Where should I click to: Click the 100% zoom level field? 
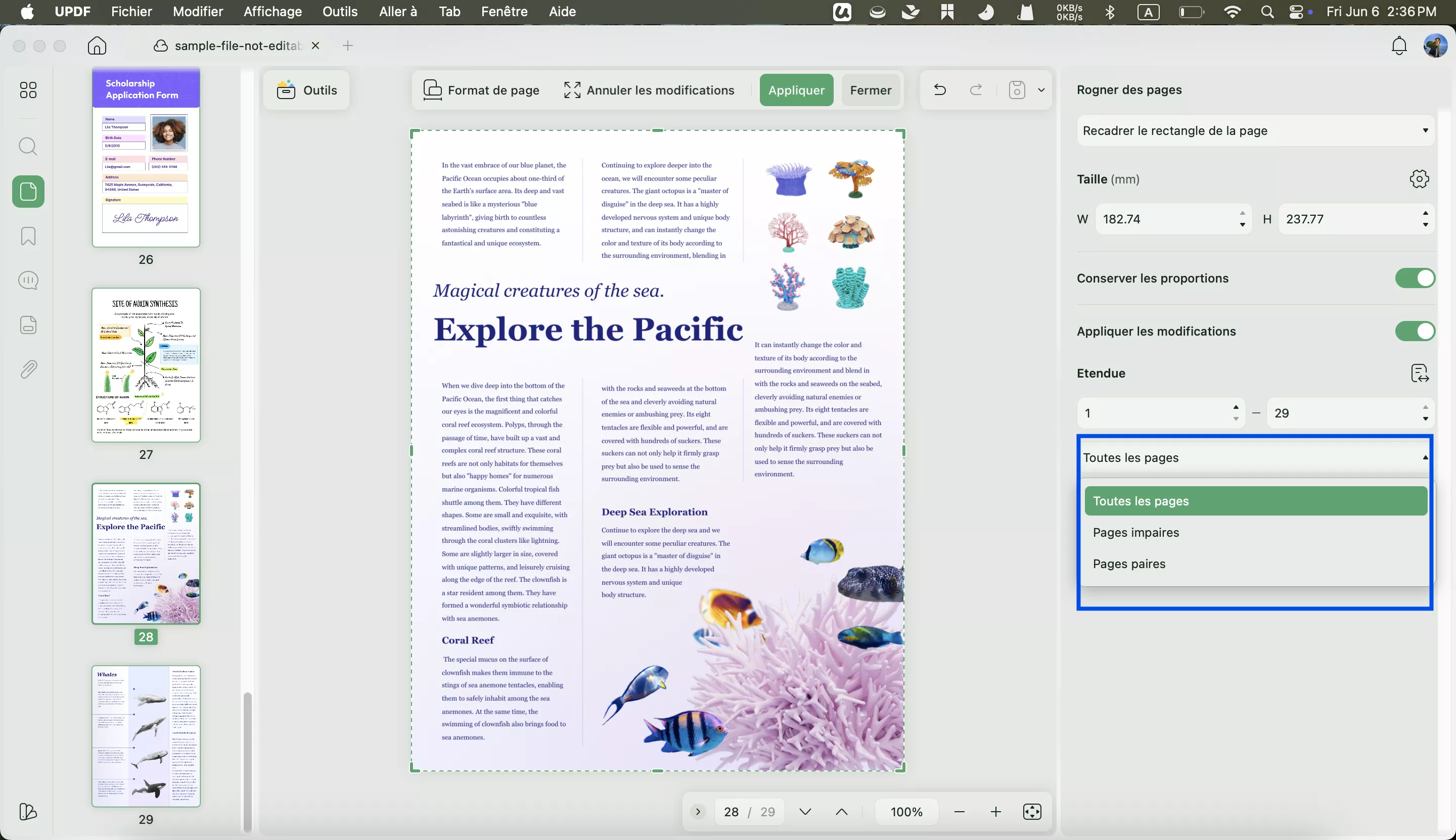(906, 812)
